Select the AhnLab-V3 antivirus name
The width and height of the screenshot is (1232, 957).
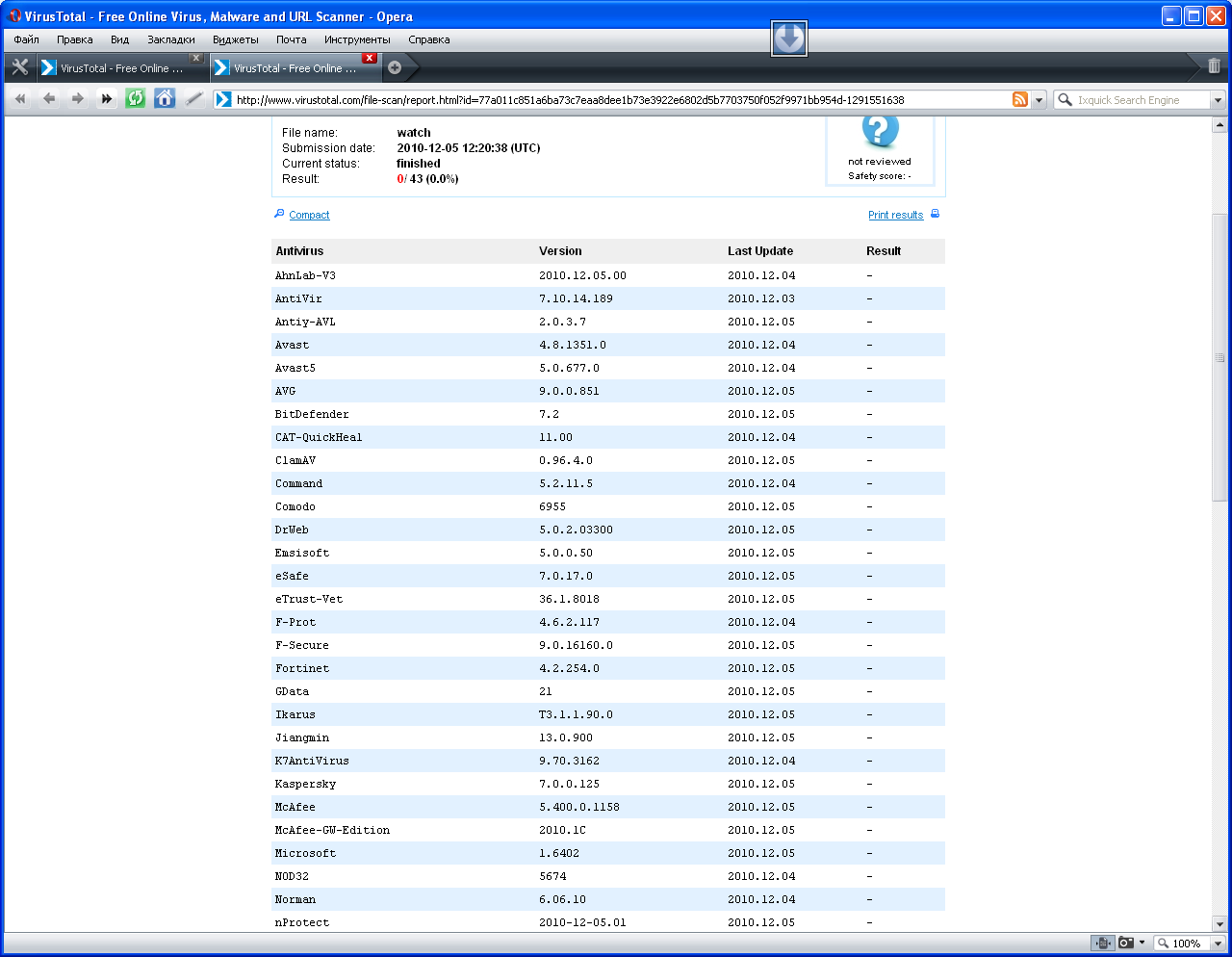pos(305,275)
